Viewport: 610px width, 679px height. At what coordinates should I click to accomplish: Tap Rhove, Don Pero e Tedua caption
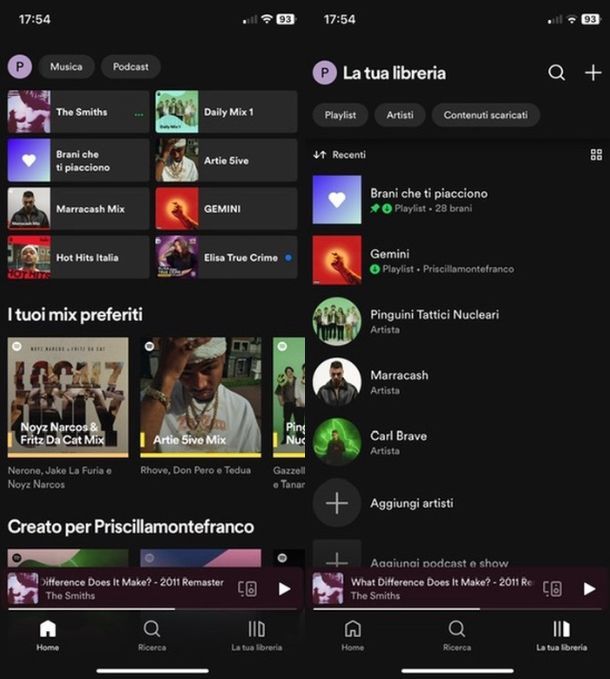(x=196, y=470)
